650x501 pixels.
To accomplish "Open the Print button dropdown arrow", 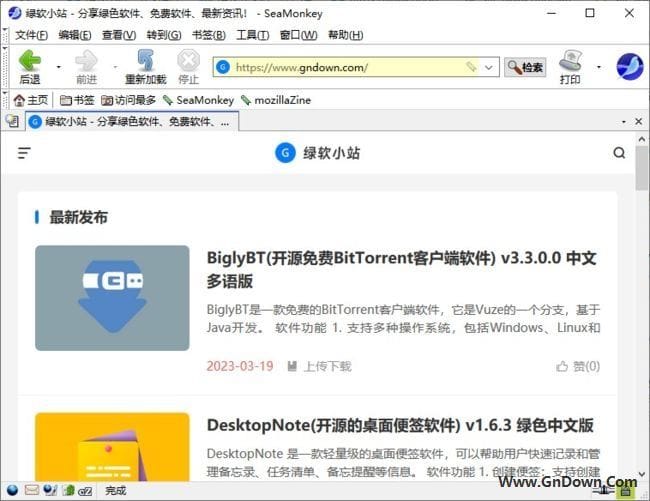I will 599,67.
